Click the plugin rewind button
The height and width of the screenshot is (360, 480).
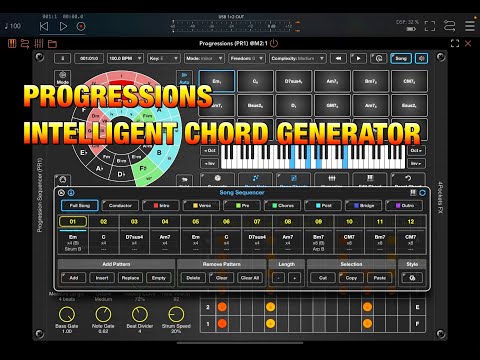tap(338, 58)
